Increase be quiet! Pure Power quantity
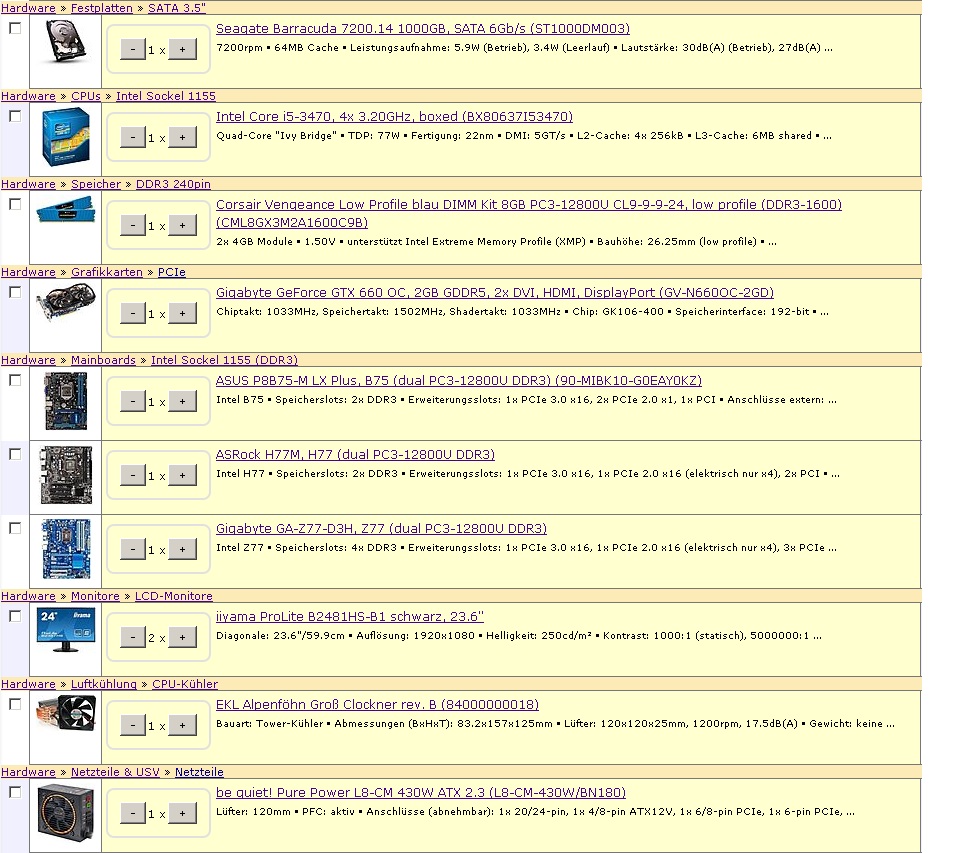This screenshot has width=960, height=853. tap(182, 814)
